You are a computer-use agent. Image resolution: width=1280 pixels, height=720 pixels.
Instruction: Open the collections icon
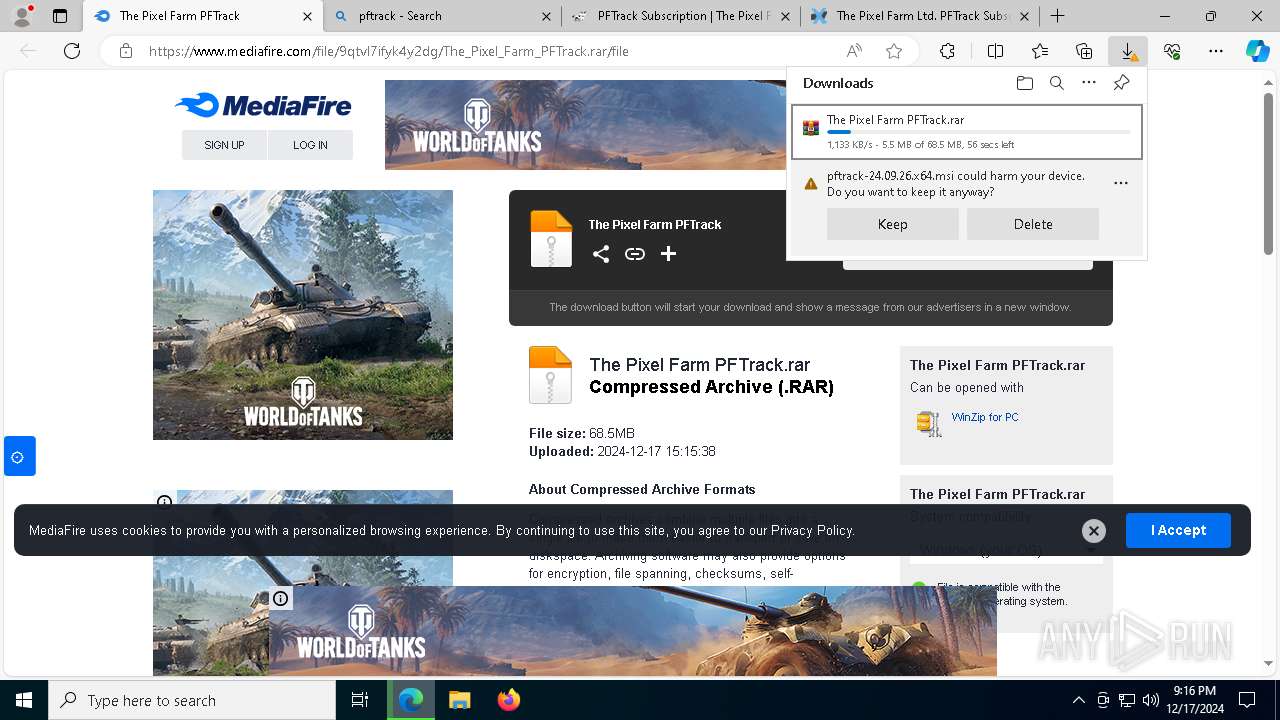tap(1084, 51)
